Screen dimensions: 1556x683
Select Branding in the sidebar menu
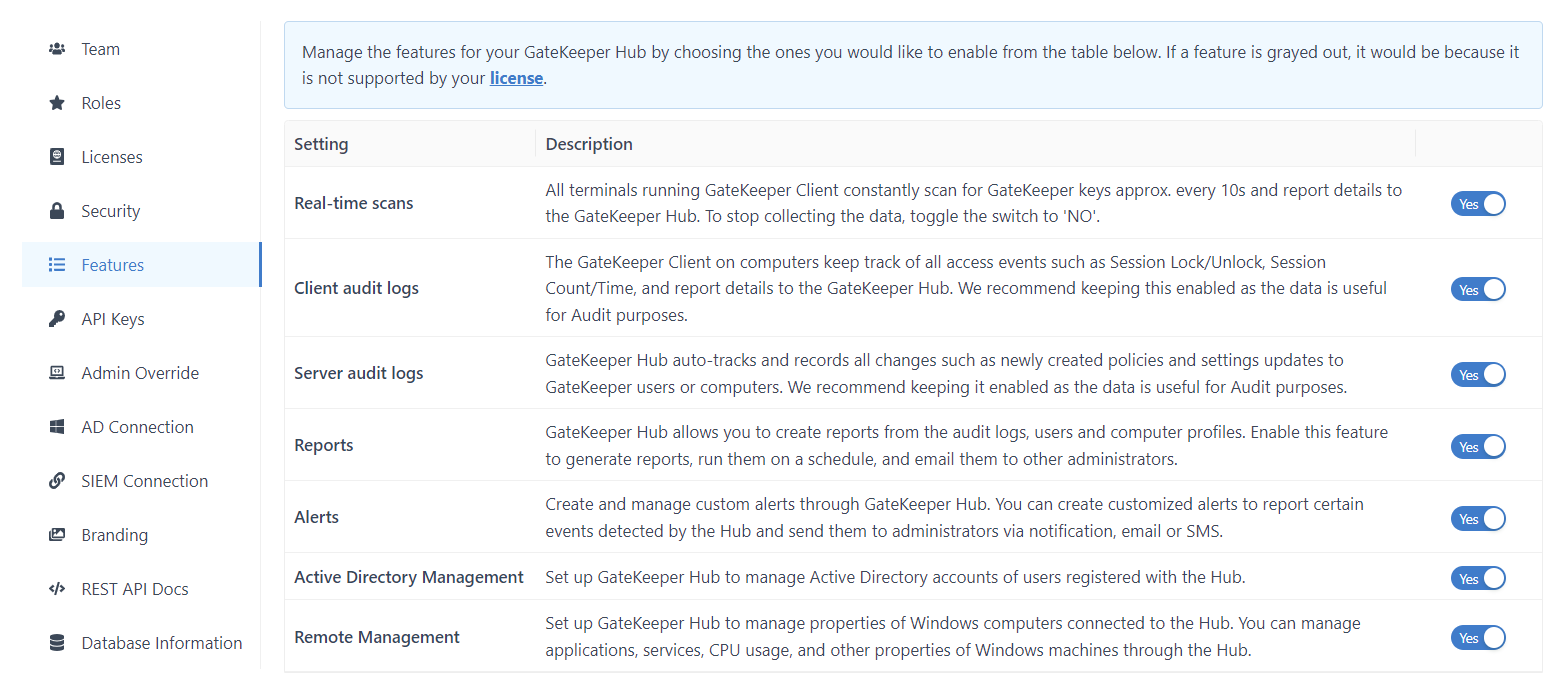point(114,535)
